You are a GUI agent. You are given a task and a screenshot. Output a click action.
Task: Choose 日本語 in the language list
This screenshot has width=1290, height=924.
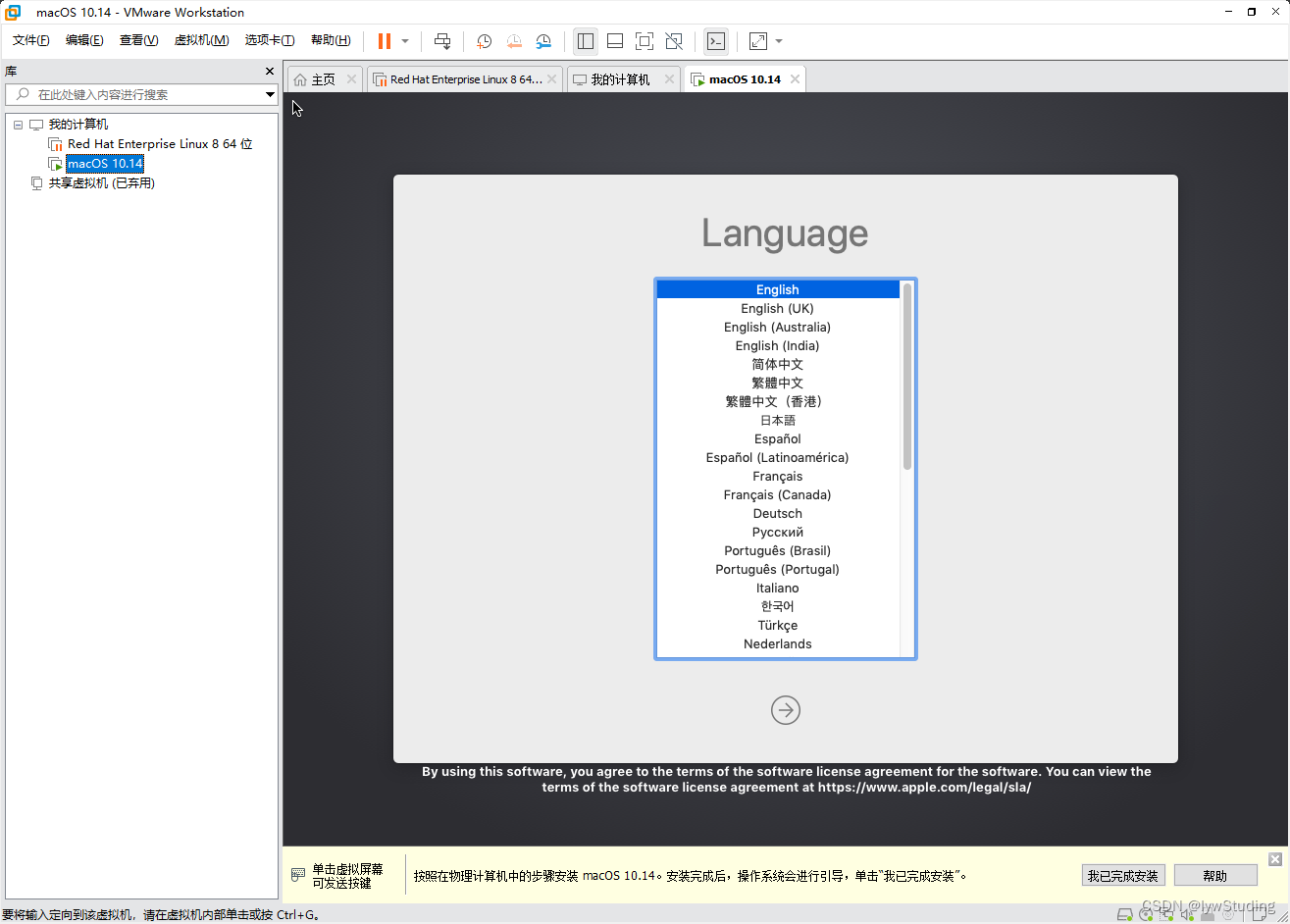[778, 420]
